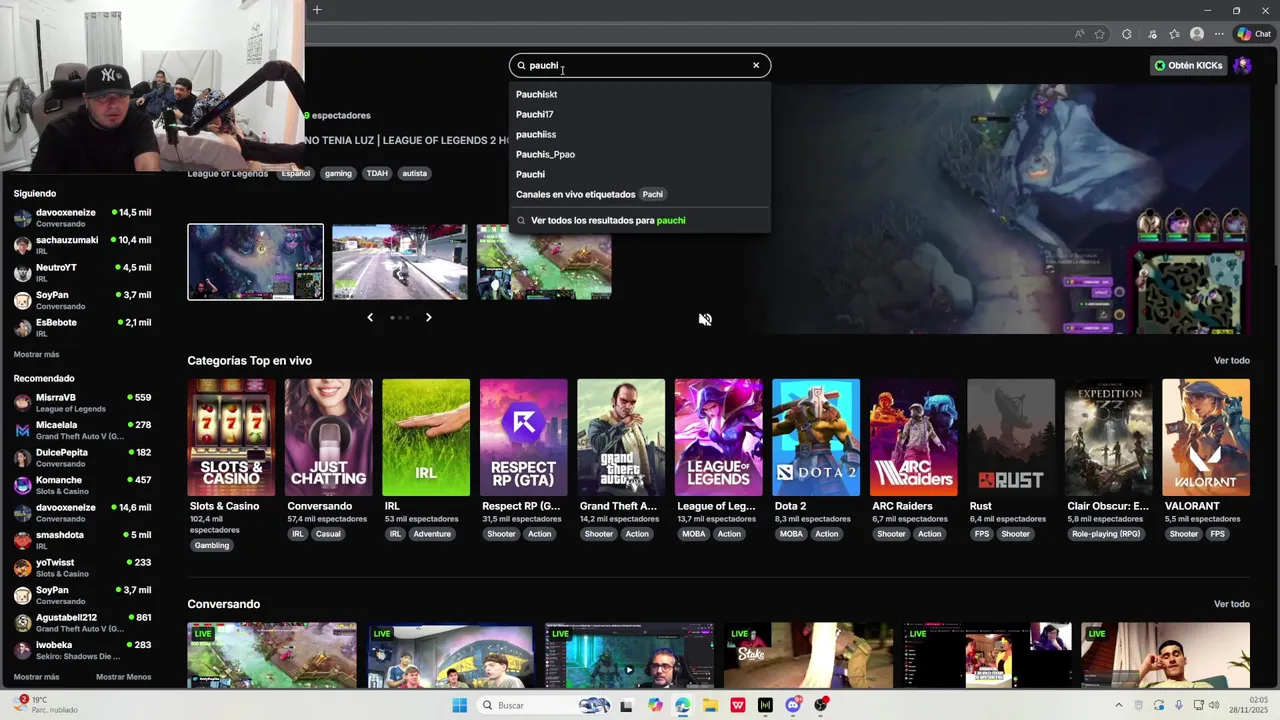
Task: Show hidden system tray icons chevron
Action: (1119, 705)
